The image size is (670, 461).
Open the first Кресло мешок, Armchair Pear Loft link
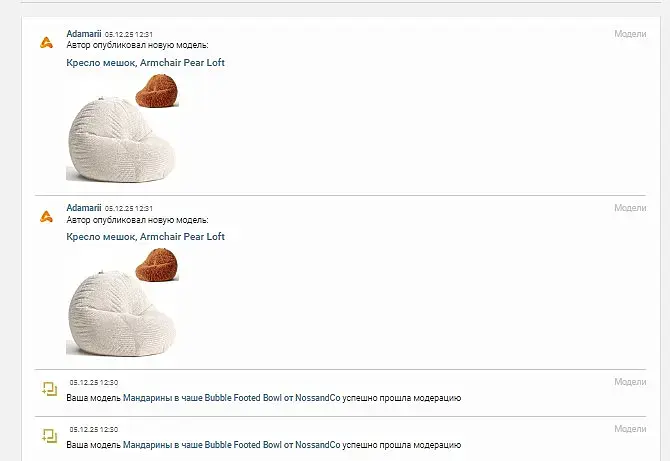point(145,62)
